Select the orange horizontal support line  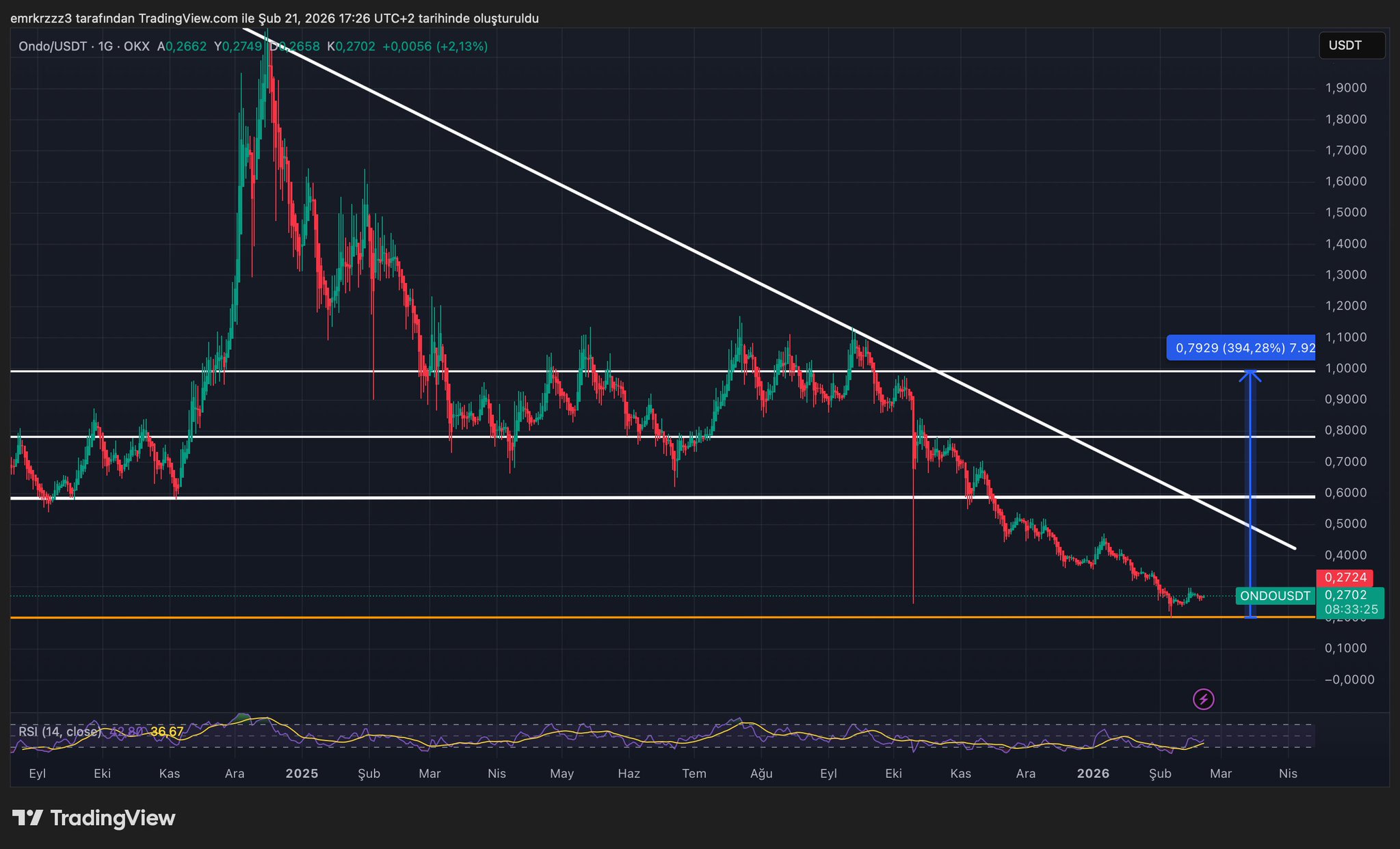coord(547,617)
